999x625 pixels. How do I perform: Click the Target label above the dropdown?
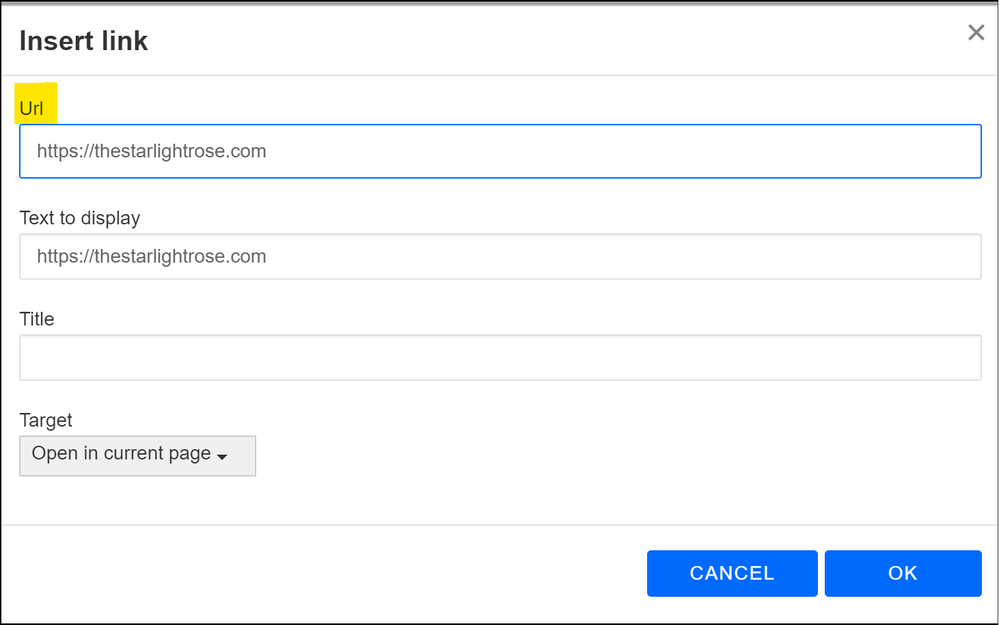(x=46, y=420)
